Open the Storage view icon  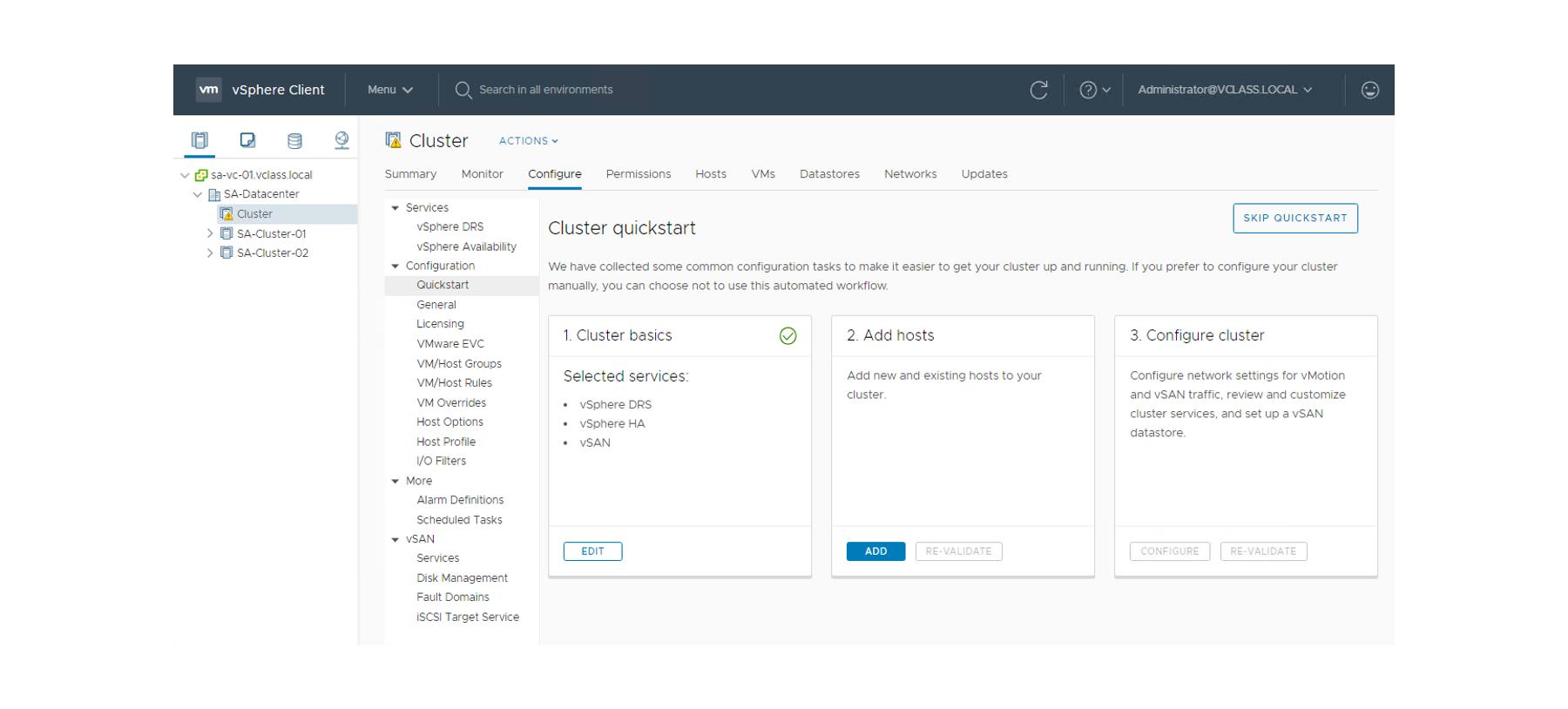click(294, 140)
